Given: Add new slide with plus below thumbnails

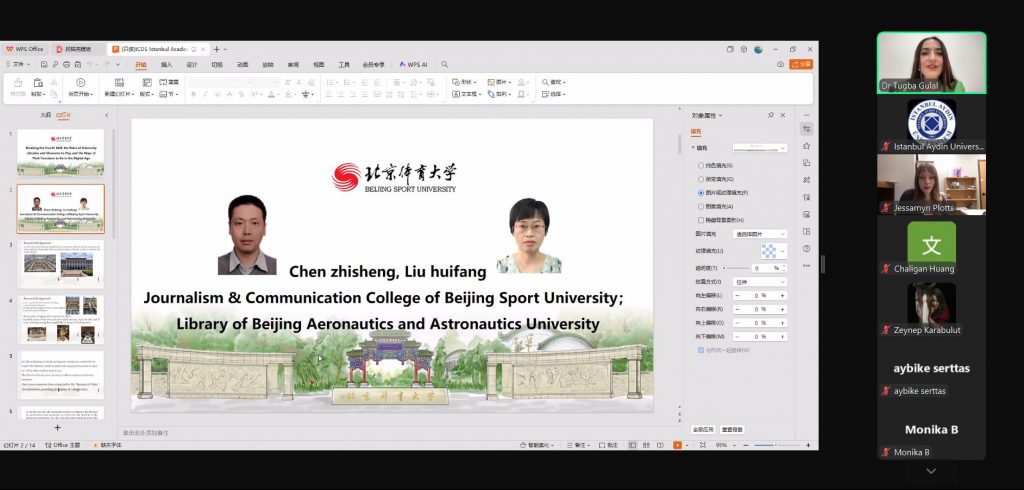Looking at the screenshot, I should point(57,427).
